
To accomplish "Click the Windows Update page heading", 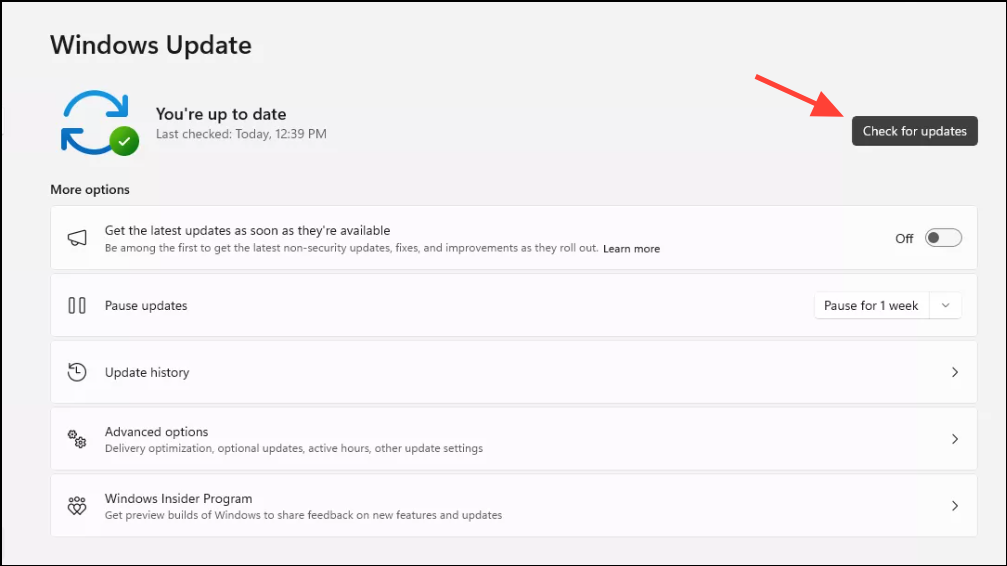I will point(151,45).
